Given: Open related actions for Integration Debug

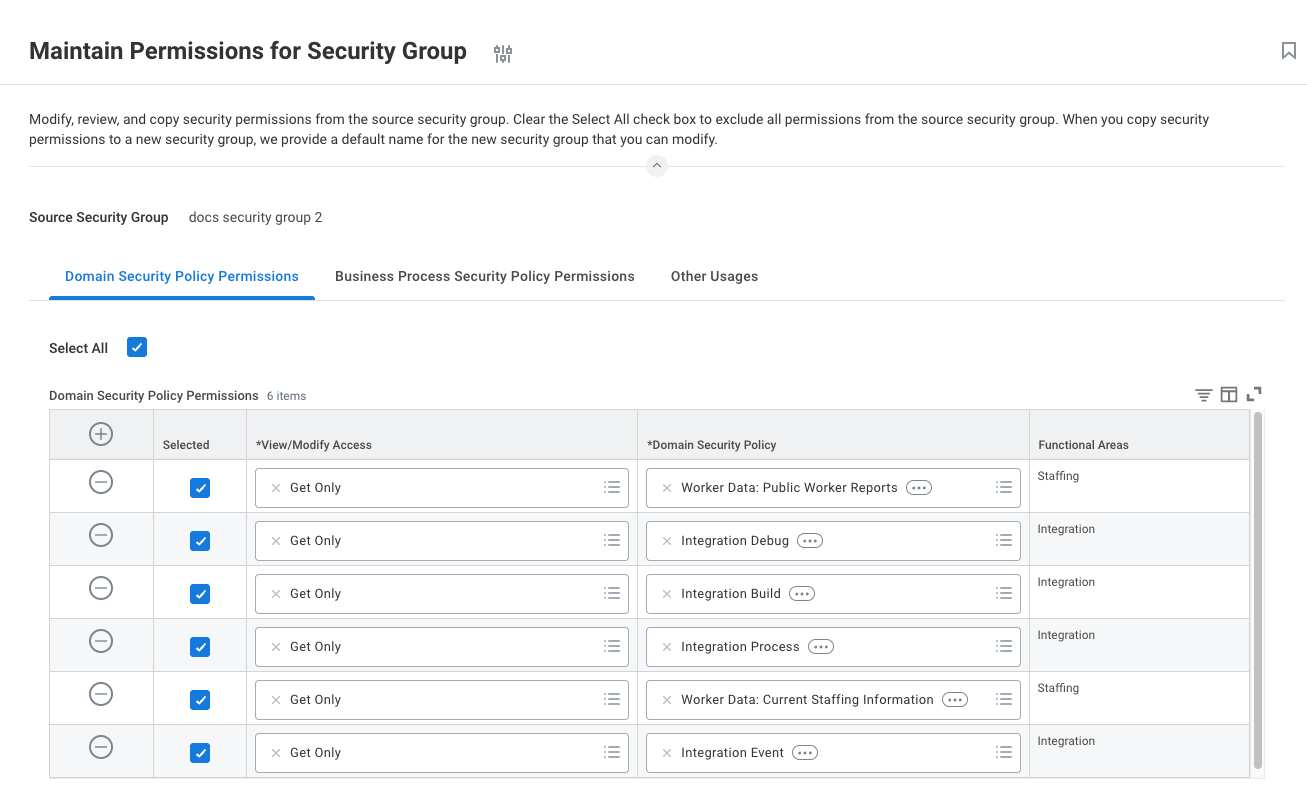Looking at the screenshot, I should tap(810, 541).
